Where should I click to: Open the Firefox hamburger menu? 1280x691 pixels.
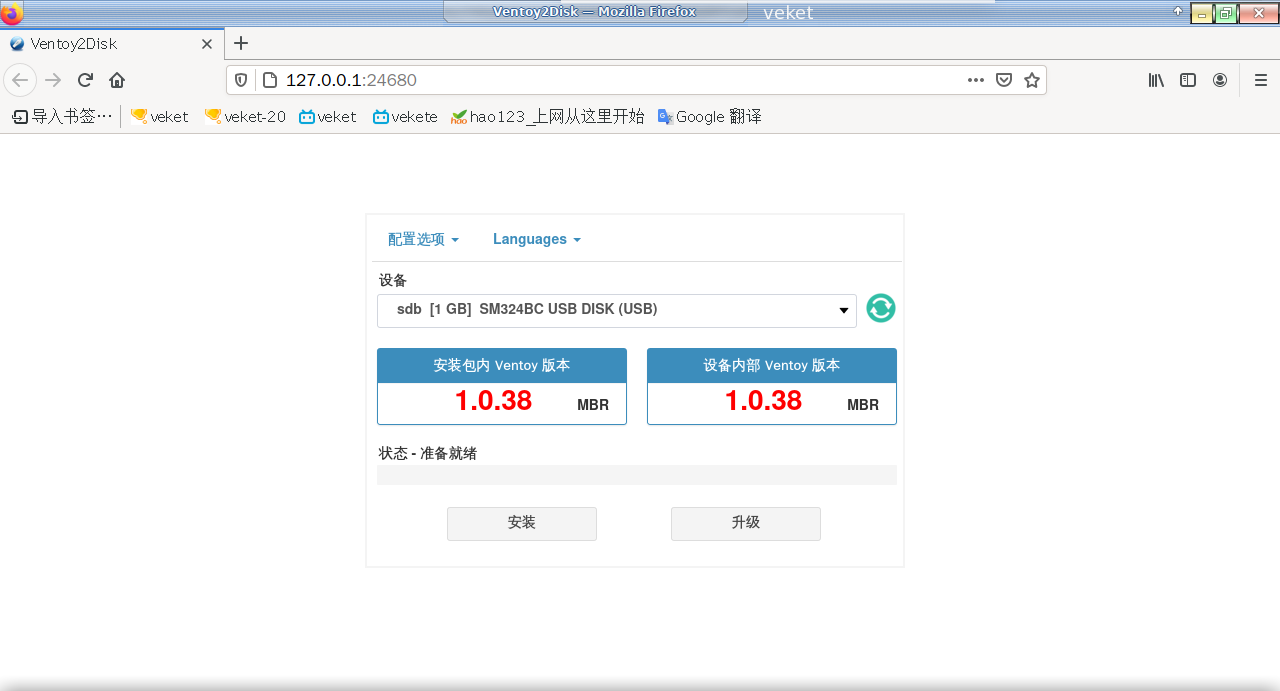click(x=1261, y=80)
